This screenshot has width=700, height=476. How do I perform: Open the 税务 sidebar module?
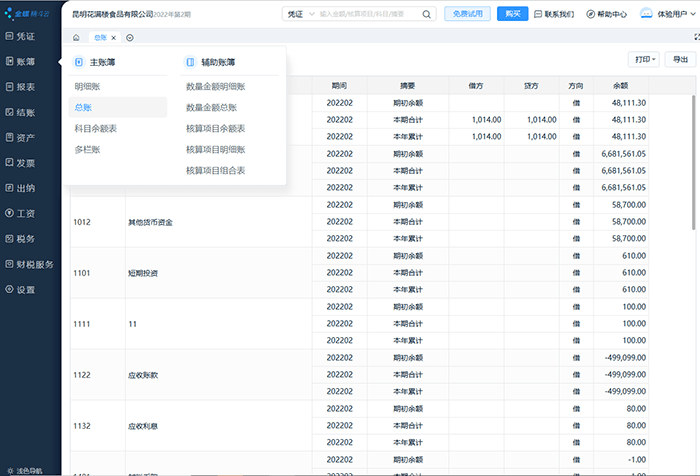tap(20, 239)
